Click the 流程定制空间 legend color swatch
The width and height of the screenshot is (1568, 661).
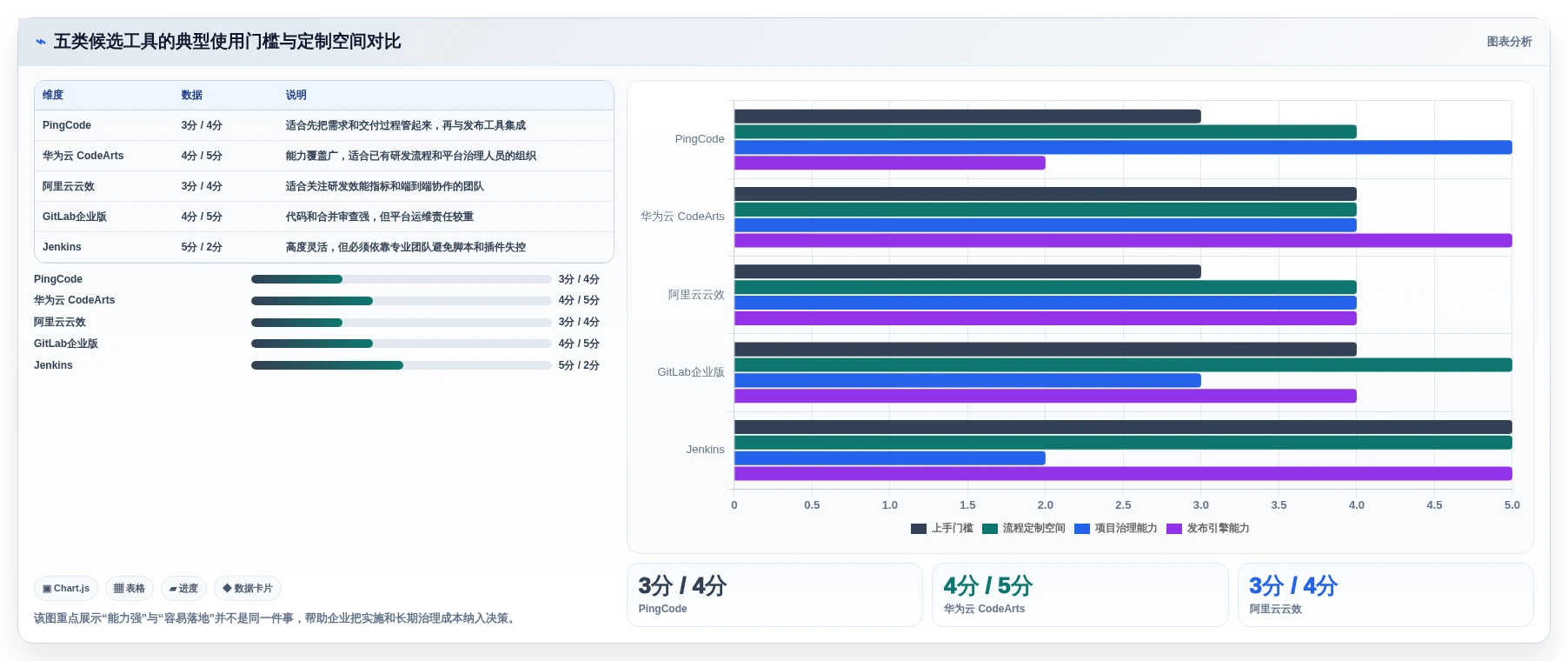[x=990, y=529]
